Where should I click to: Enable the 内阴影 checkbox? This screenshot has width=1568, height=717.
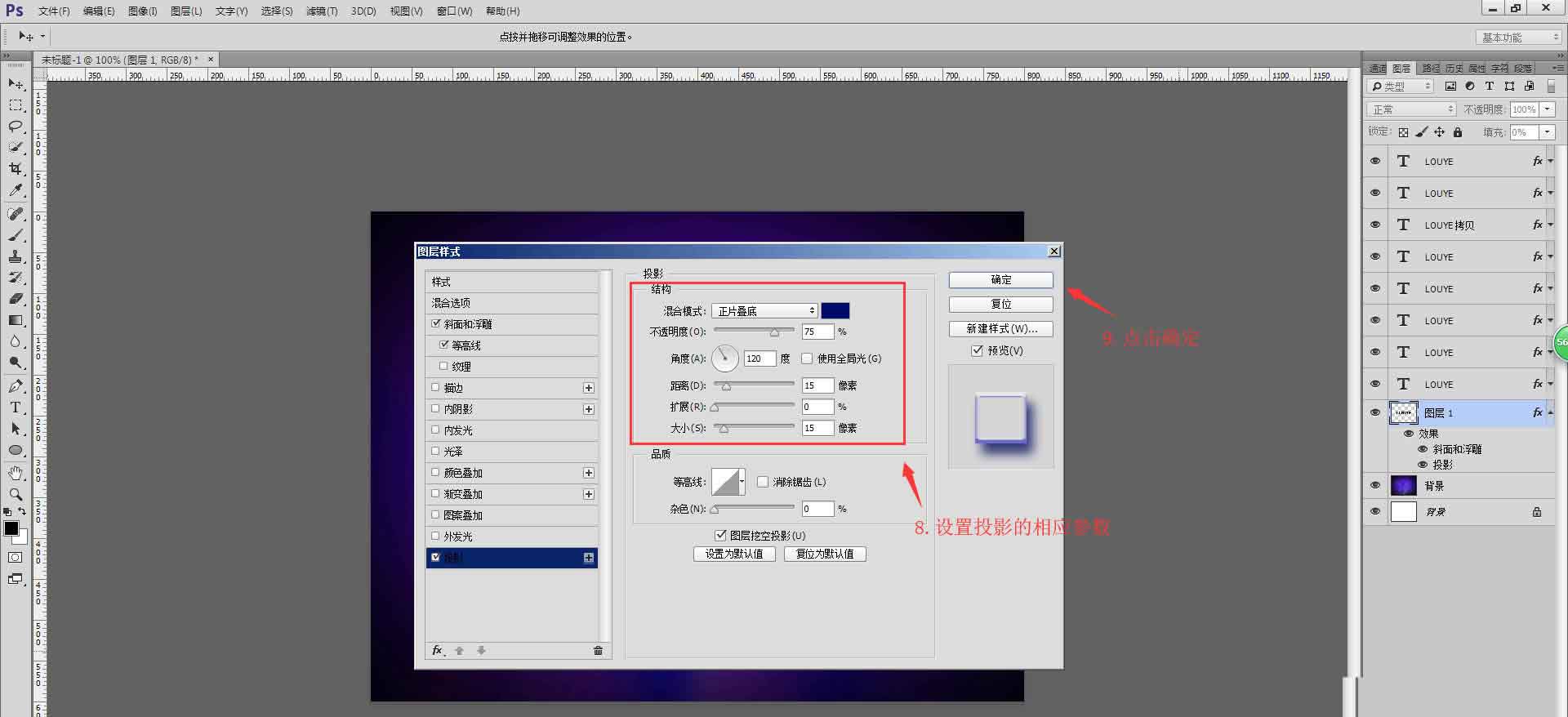435,408
